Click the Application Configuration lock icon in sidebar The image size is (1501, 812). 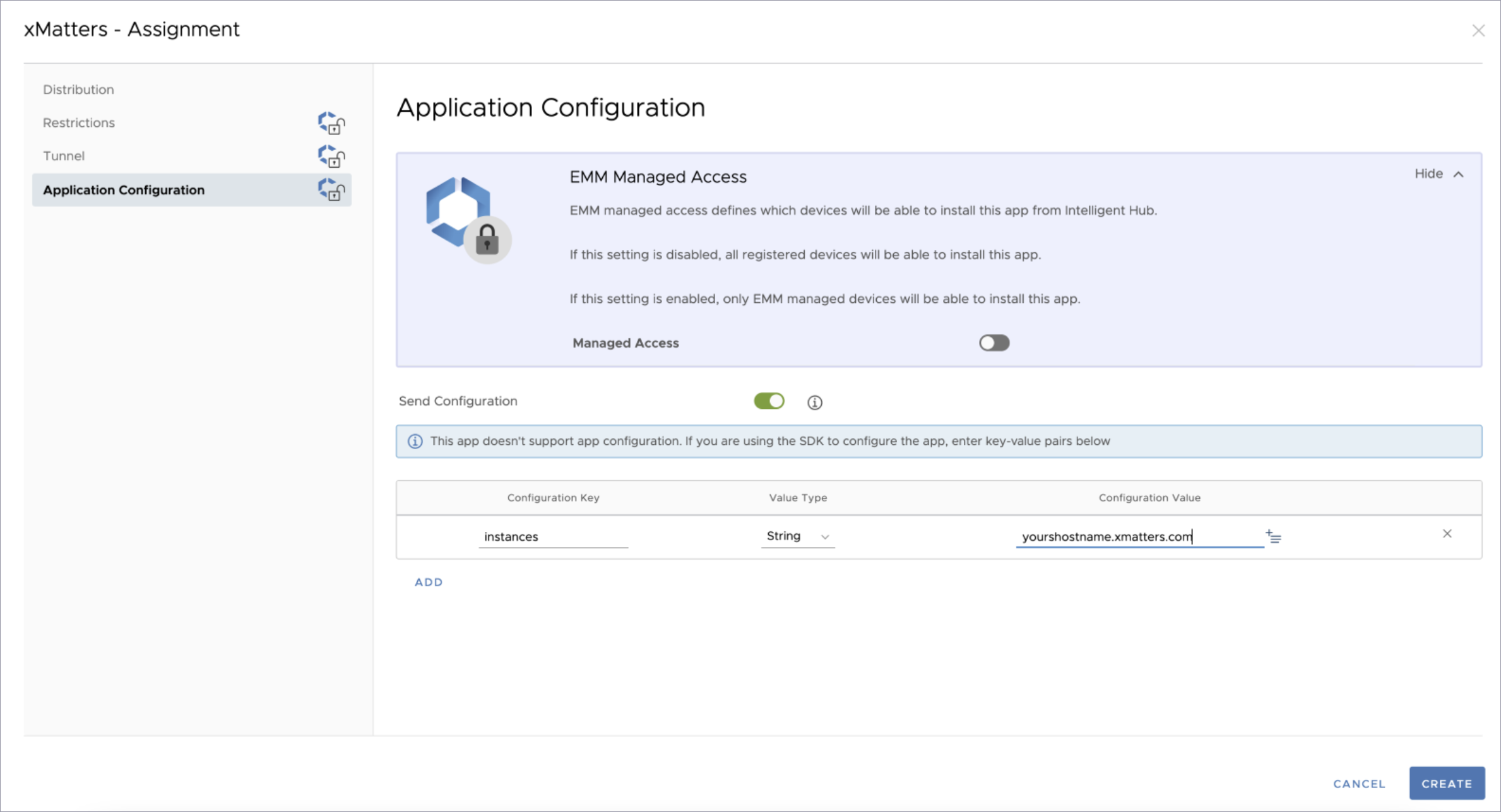pos(331,190)
